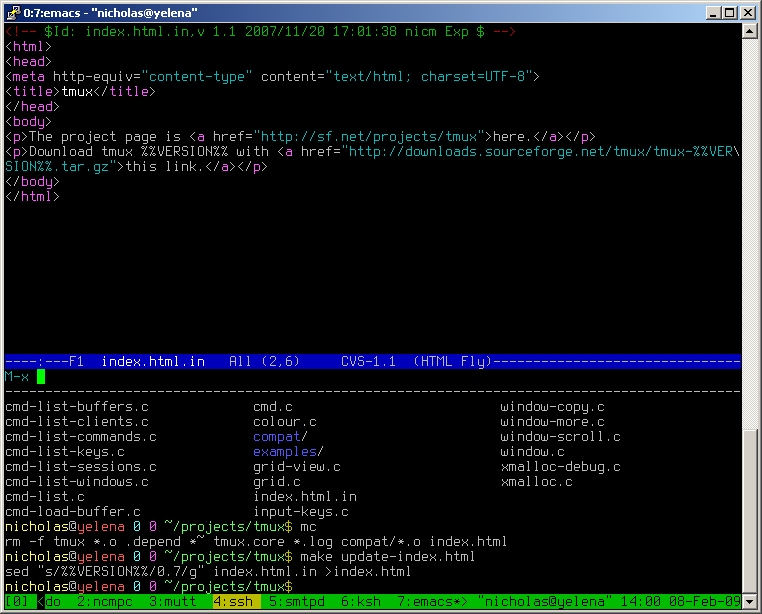The height and width of the screenshot is (614, 762).
Task: Click the scrollbar thumb at the bottom
Action: [x=749, y=510]
